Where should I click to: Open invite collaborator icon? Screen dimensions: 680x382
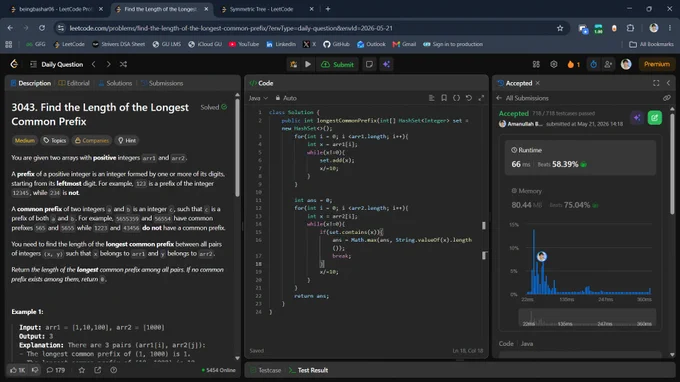[x=608, y=64]
